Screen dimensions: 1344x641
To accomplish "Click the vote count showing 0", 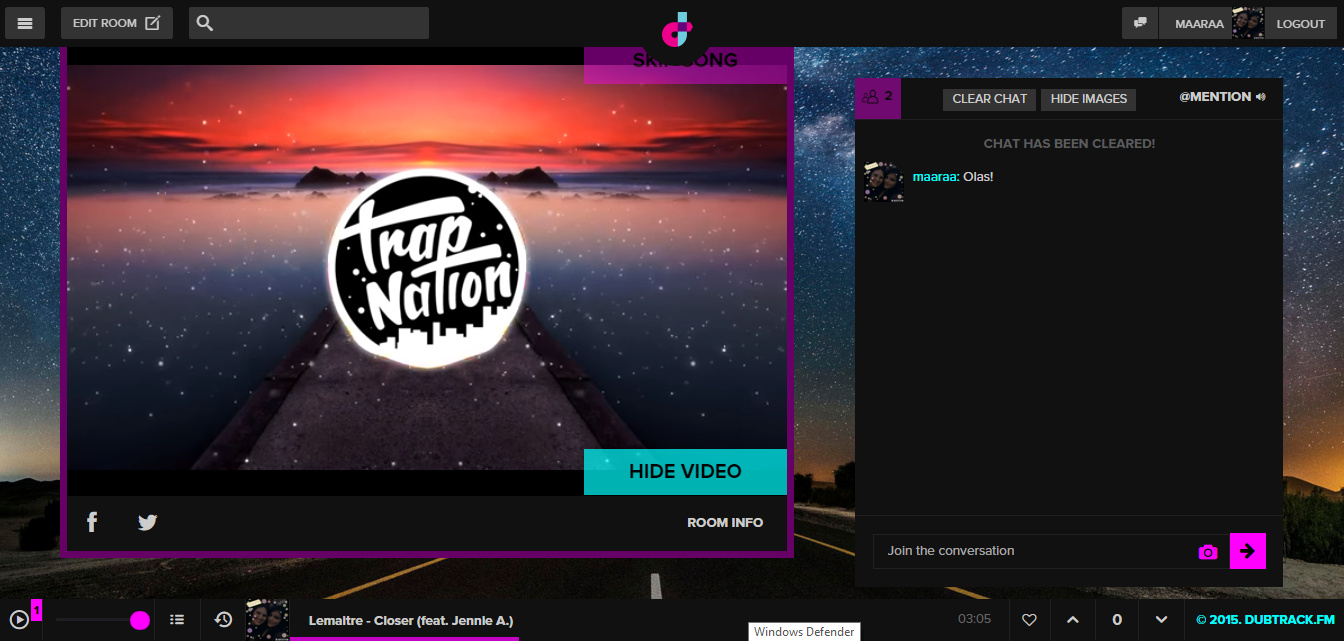I will [1117, 620].
